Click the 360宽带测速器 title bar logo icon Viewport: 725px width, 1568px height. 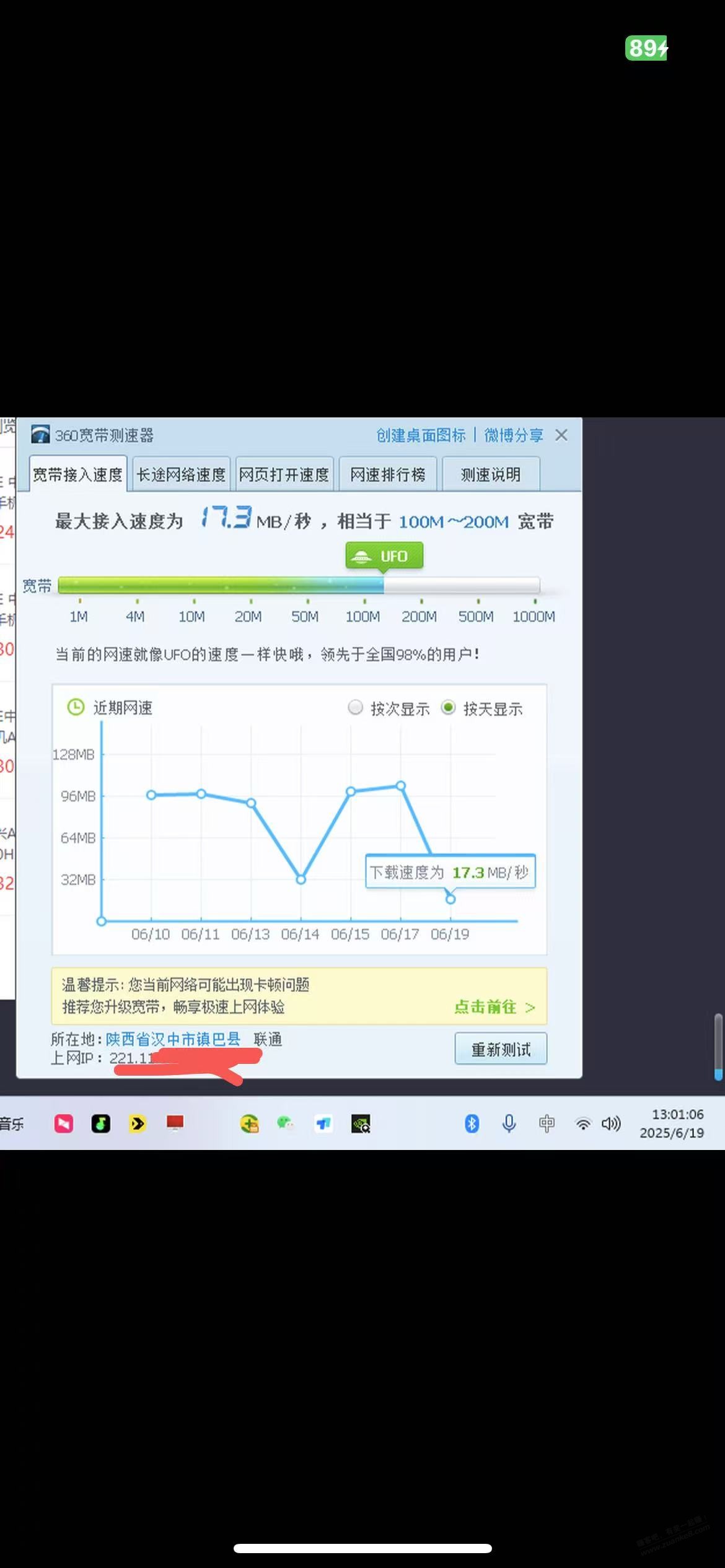coord(41,435)
